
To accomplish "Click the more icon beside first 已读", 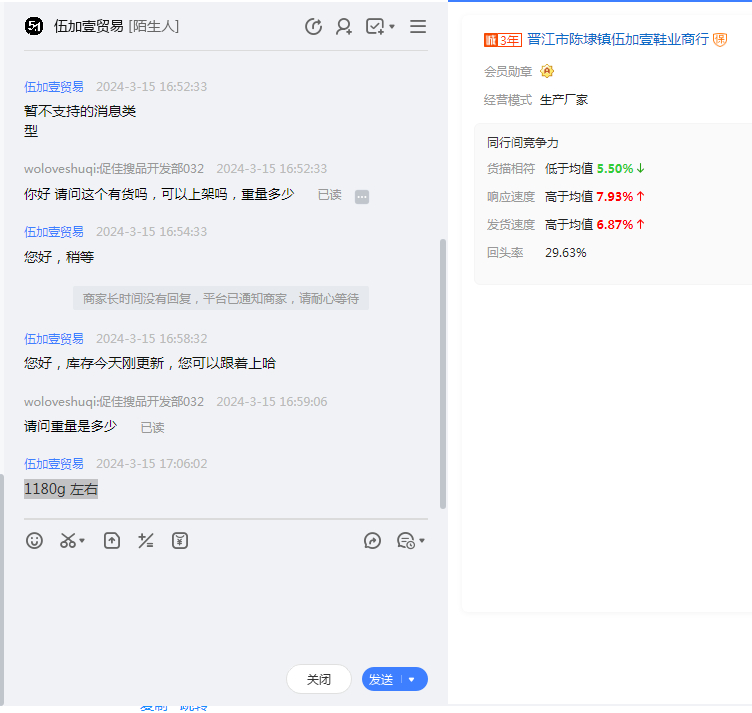I will point(362,197).
